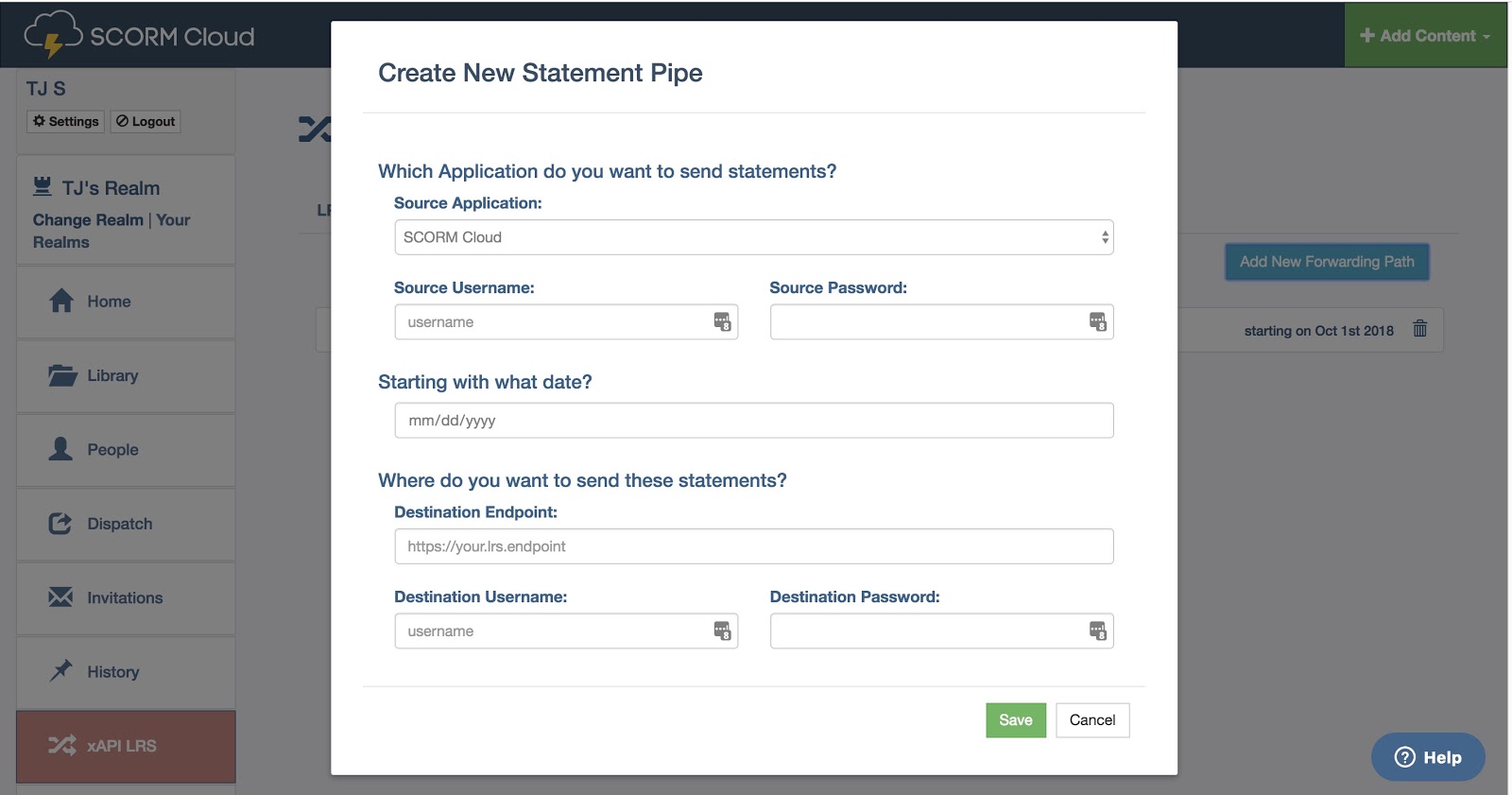
Task: Click the Home house icon in sidebar
Action: point(61,301)
